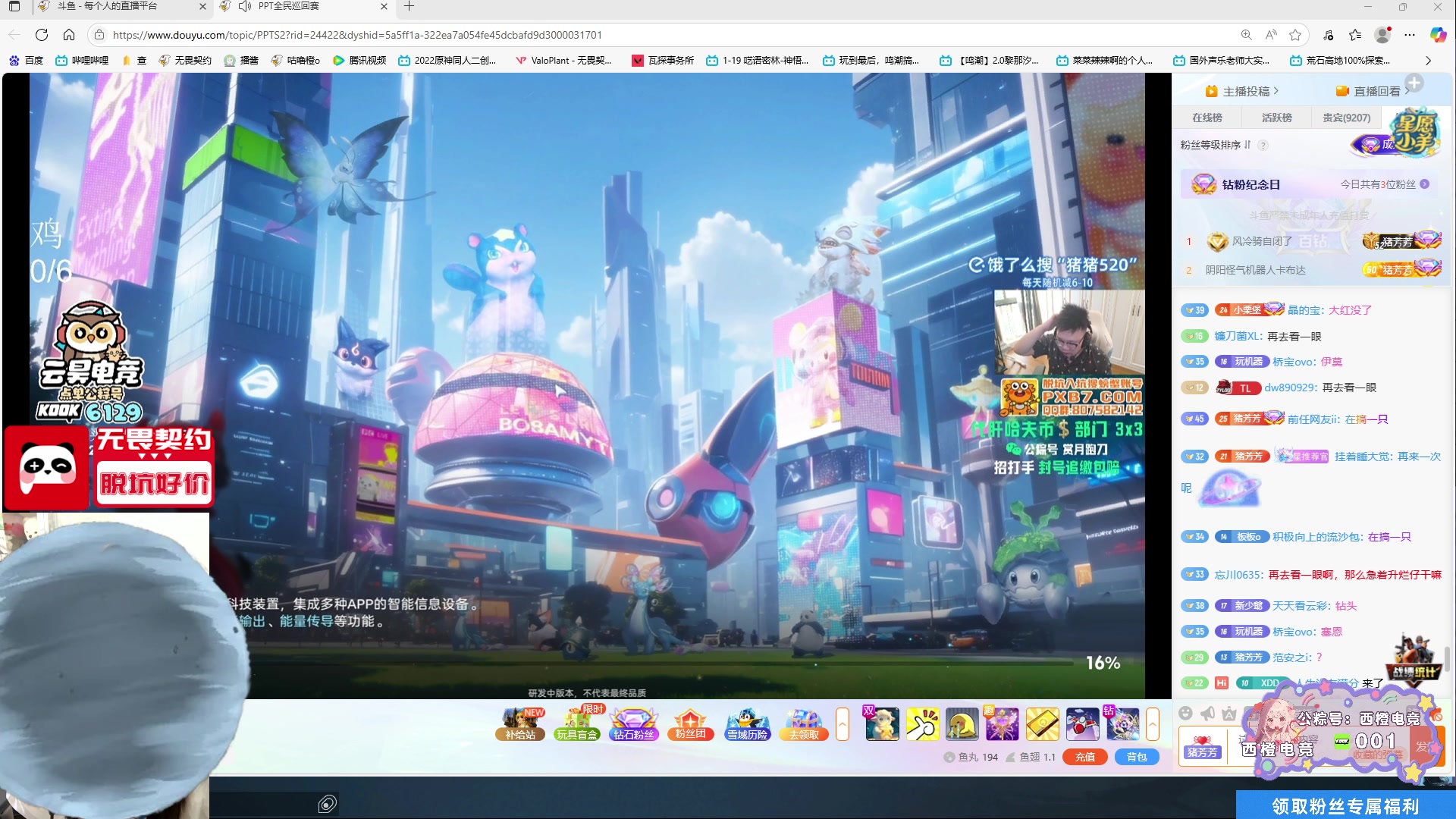The image size is (1456, 819).
Task: Expand the gift list arrow
Action: tap(1153, 724)
